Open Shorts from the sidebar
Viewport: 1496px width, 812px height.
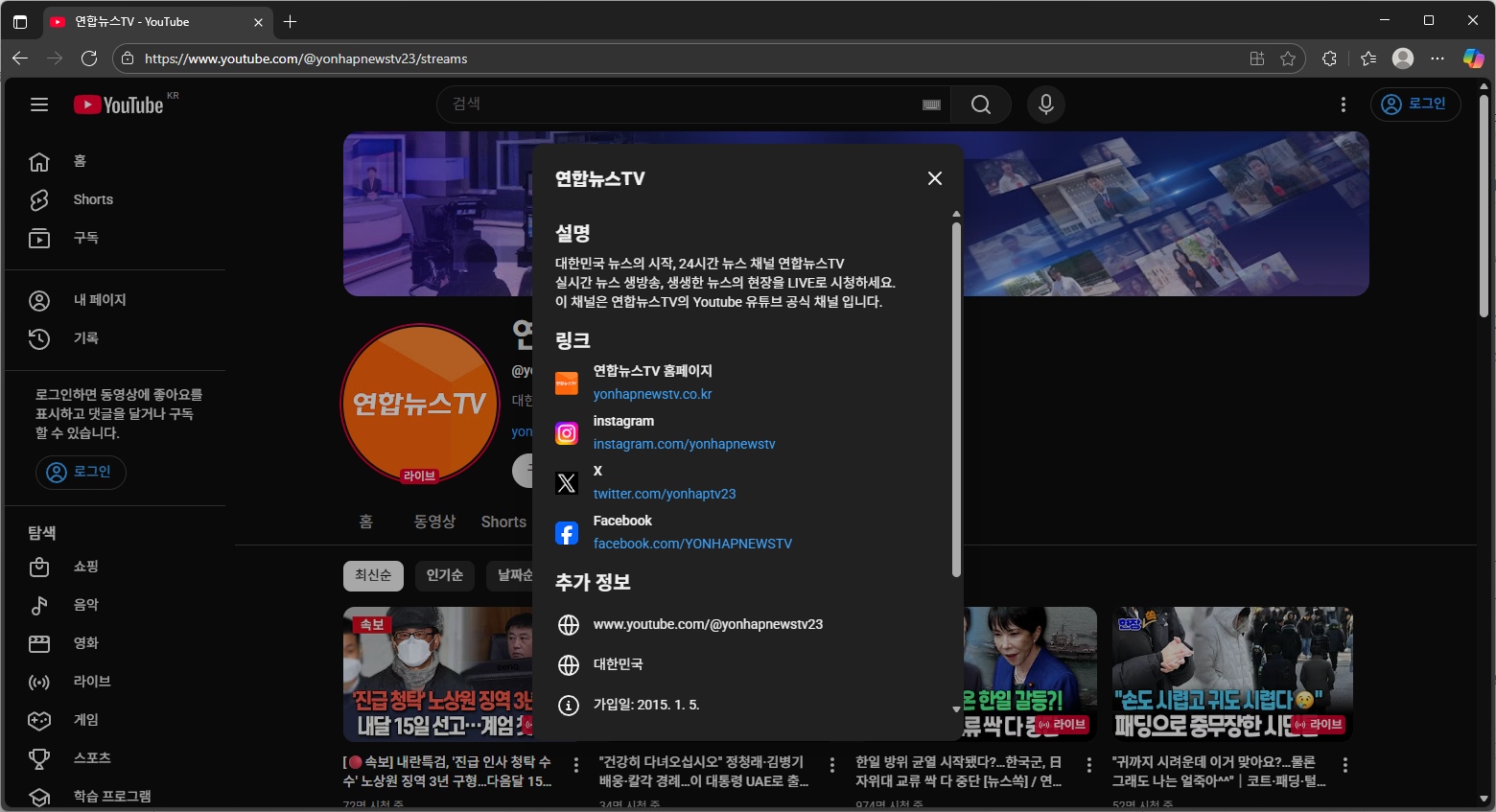92,198
